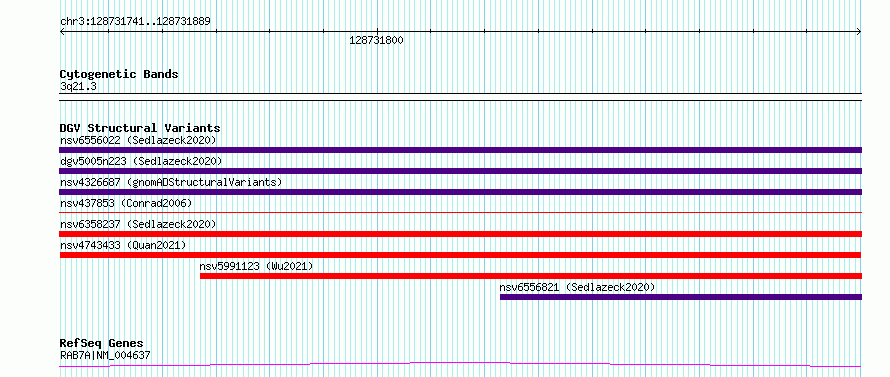Click the purple bar under nsv4326687
Viewport: 890px width, 377px height.
460,192
